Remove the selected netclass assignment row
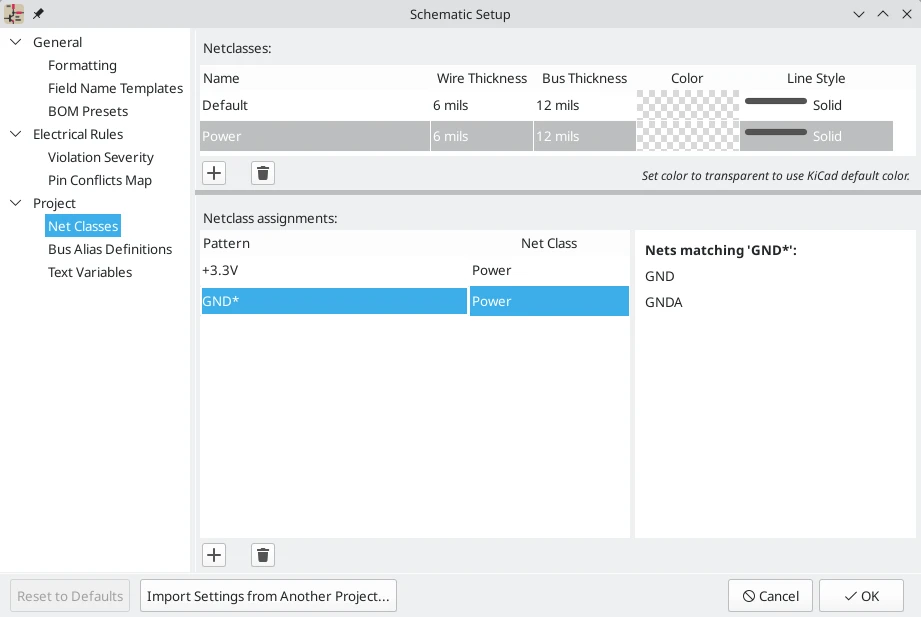 [x=263, y=555]
